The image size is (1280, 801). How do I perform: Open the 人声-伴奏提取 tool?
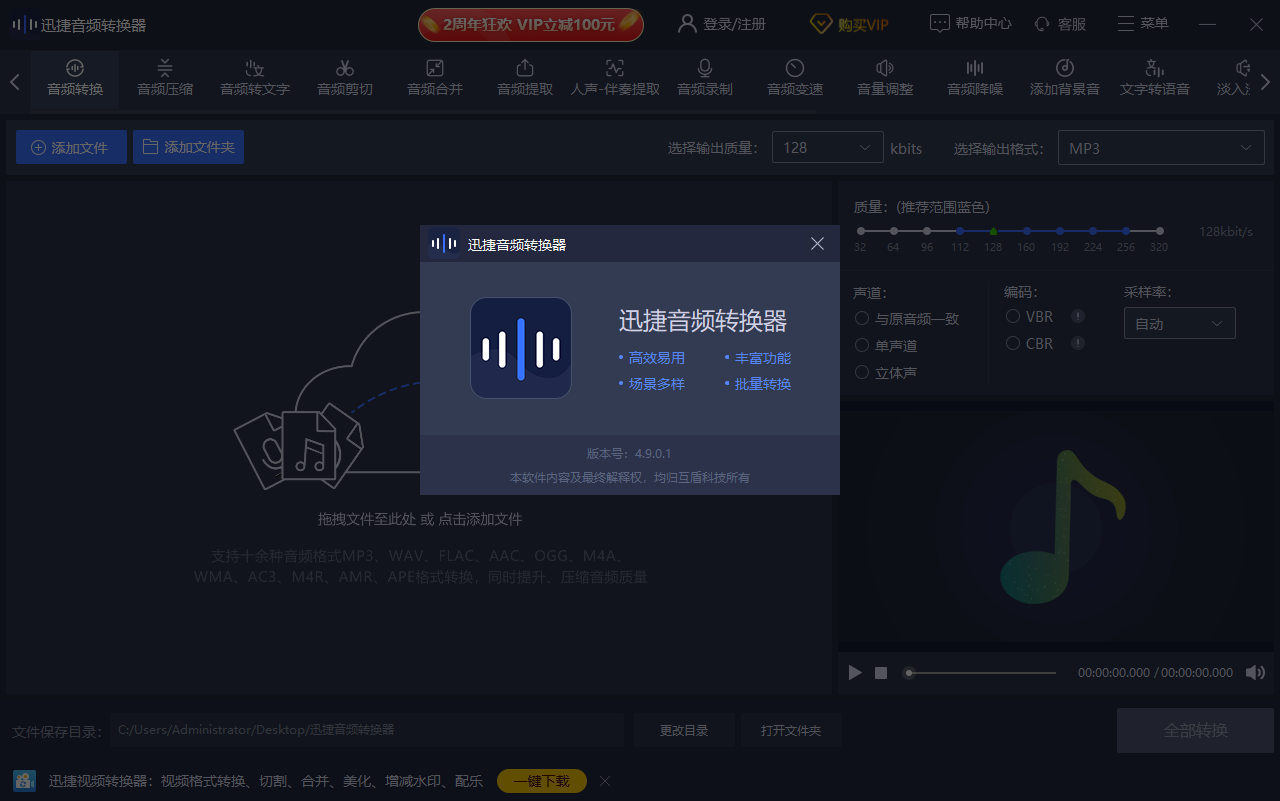[615, 79]
